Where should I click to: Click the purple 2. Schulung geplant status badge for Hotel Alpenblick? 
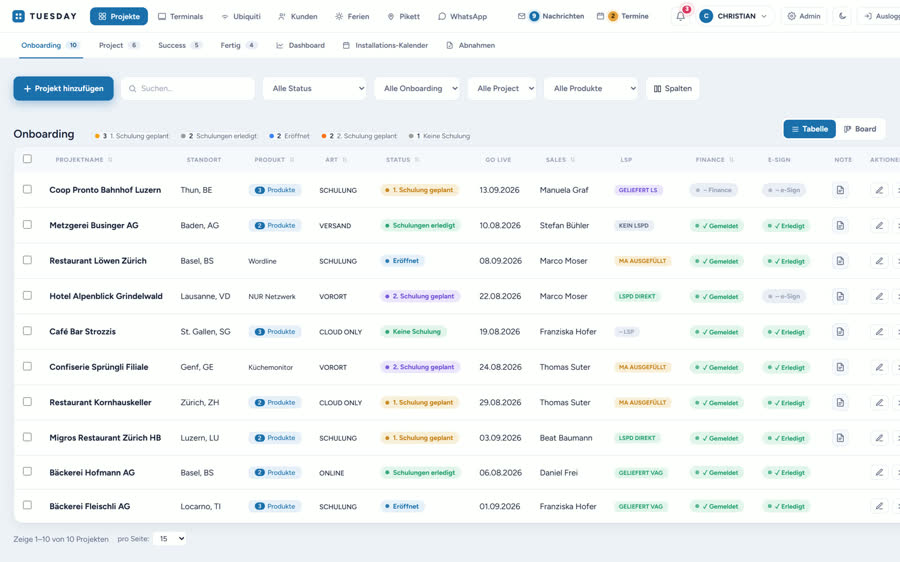coord(421,296)
